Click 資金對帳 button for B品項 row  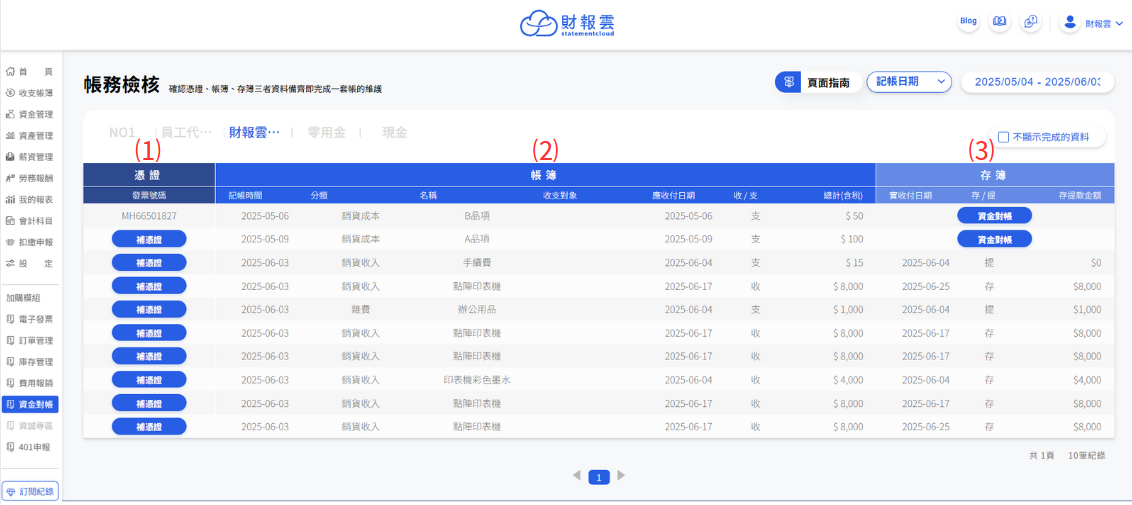(994, 215)
